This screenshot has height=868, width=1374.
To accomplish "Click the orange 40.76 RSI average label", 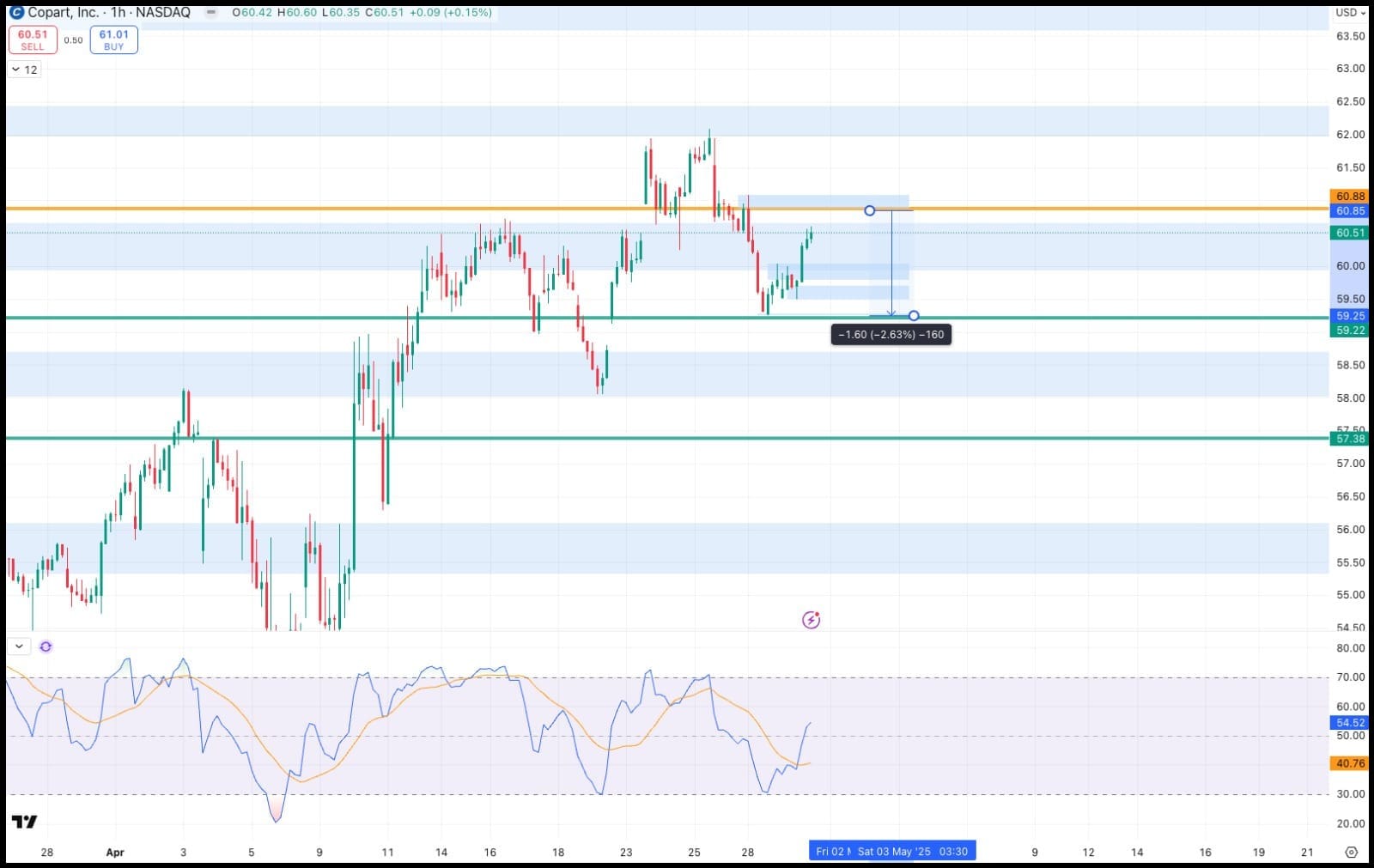I will [1350, 763].
